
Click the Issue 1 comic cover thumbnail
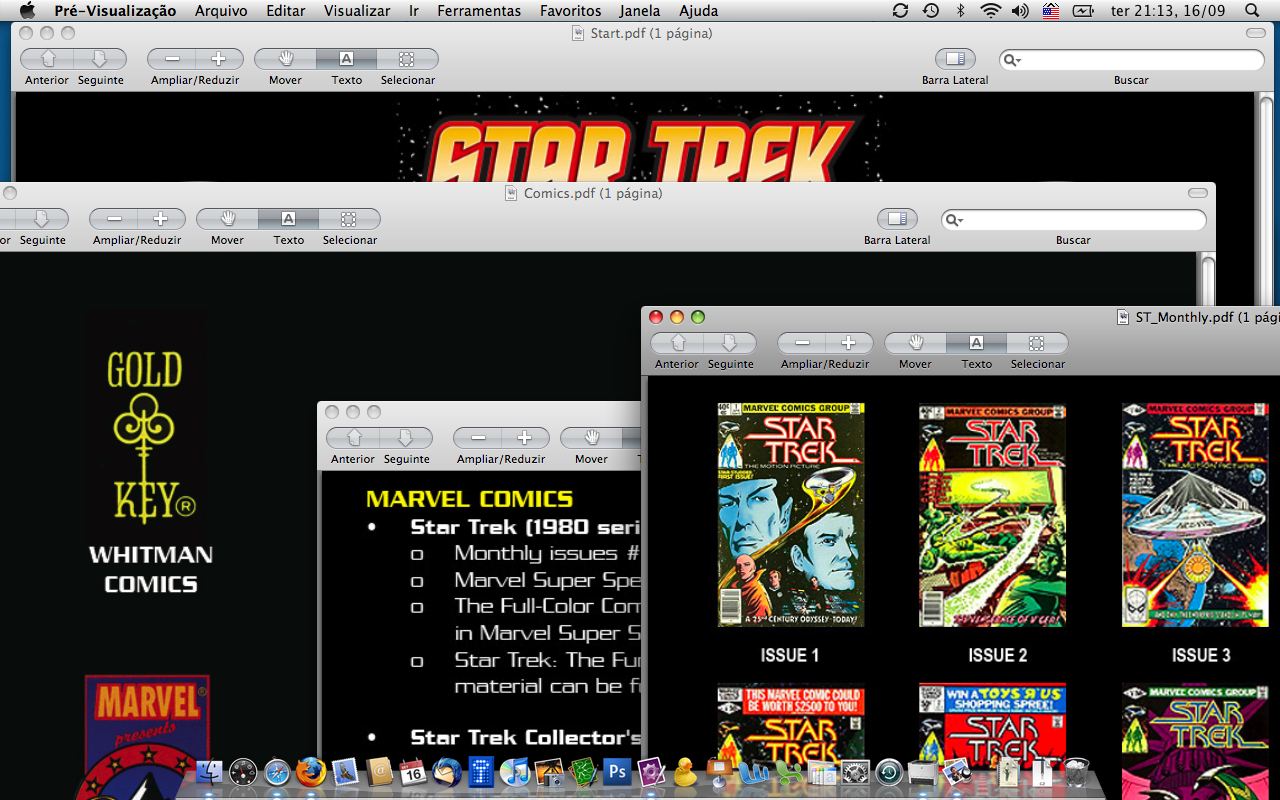pos(790,515)
